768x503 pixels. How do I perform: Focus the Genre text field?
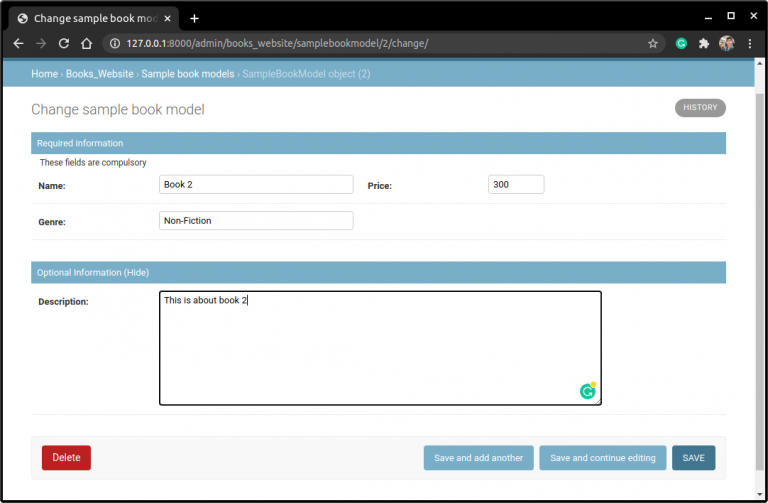pyautogui.click(x=256, y=221)
